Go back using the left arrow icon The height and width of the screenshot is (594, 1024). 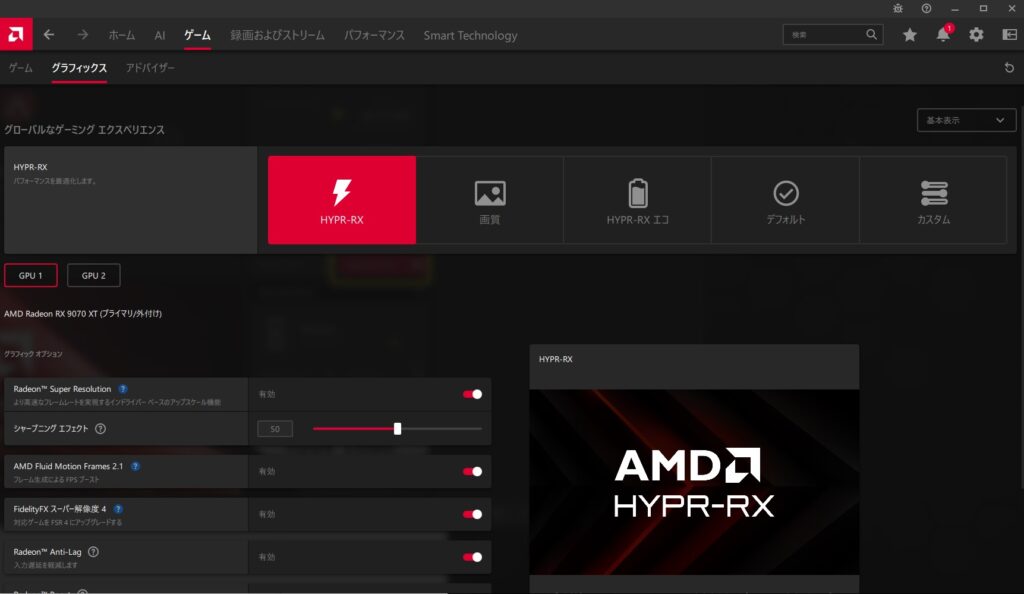tap(49, 35)
